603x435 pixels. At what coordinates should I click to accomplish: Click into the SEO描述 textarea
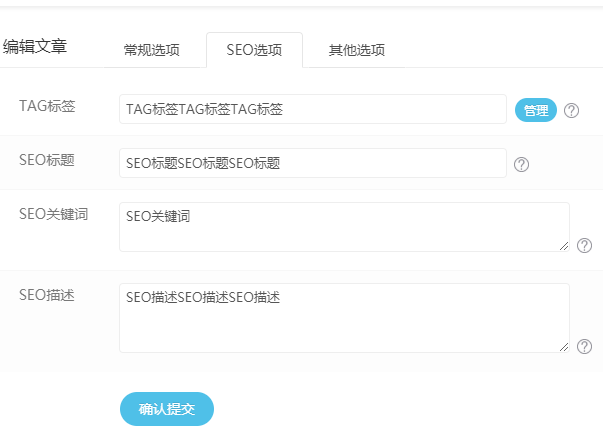pos(344,318)
